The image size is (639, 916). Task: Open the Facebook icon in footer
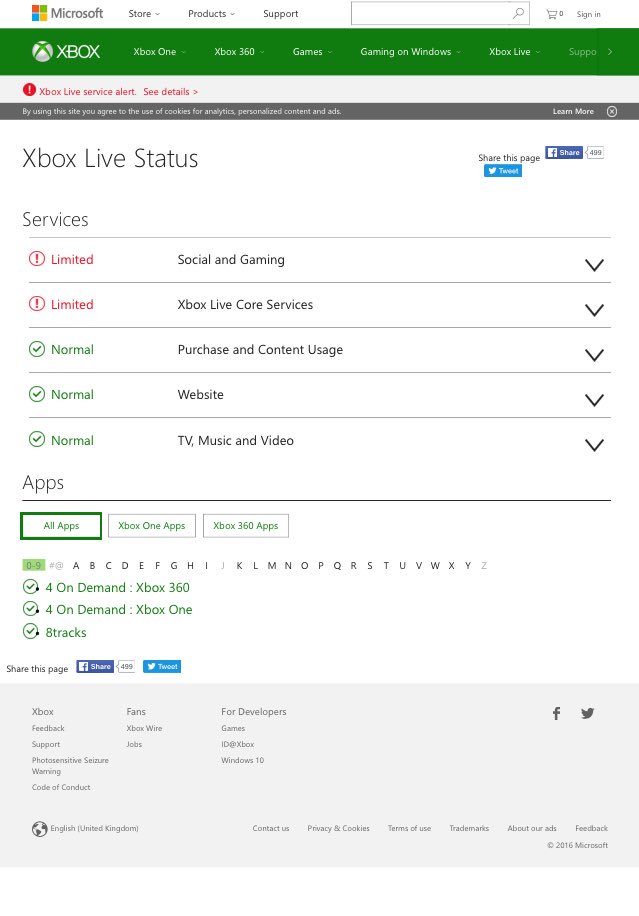[557, 713]
